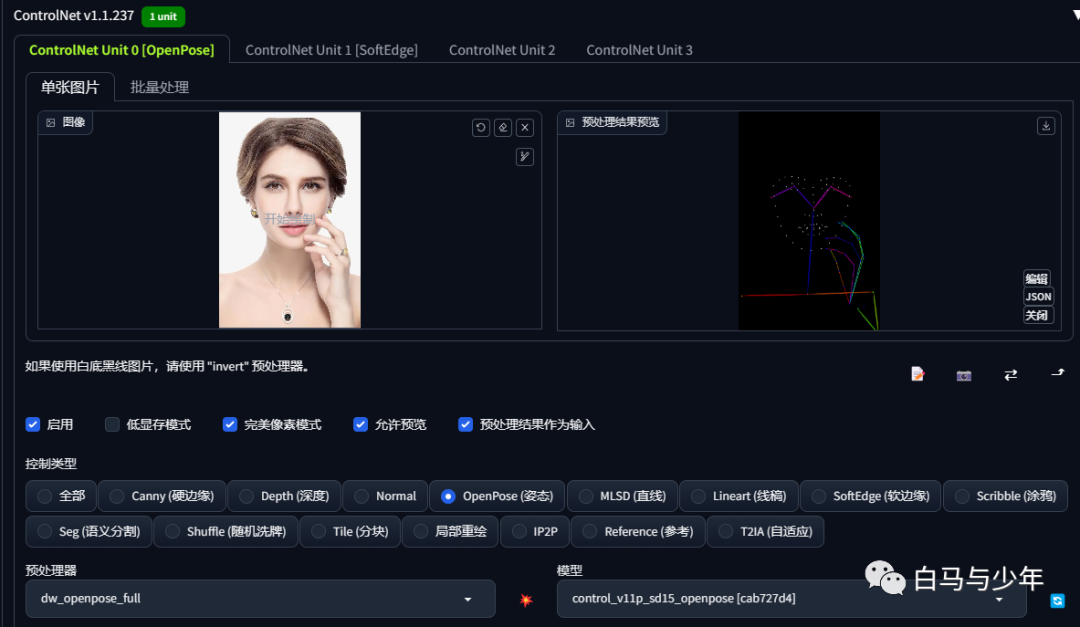This screenshot has width=1080, height=627.
Task: Select the Normal control type
Action: pos(385,496)
